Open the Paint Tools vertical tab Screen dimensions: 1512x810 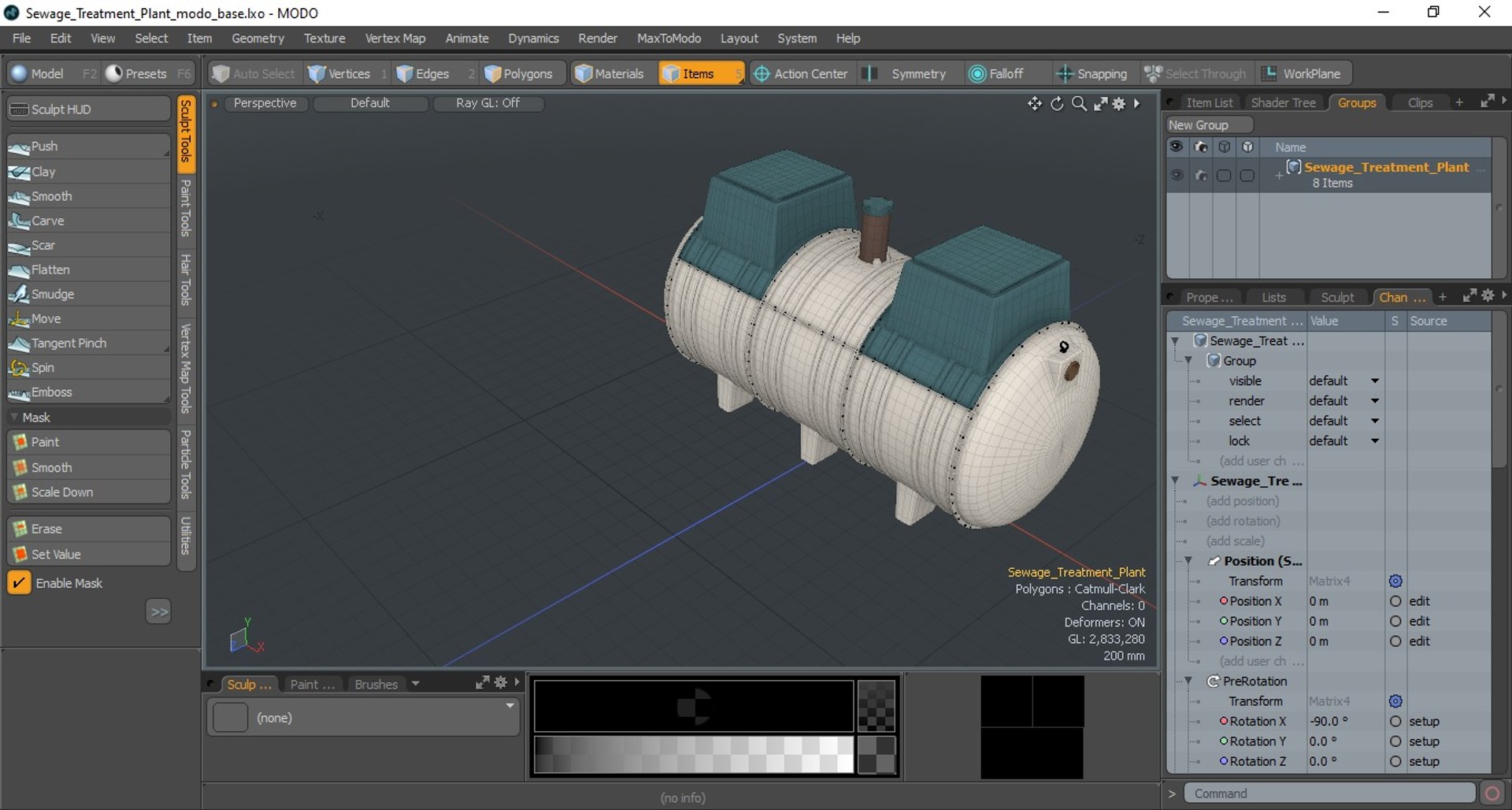point(186,208)
